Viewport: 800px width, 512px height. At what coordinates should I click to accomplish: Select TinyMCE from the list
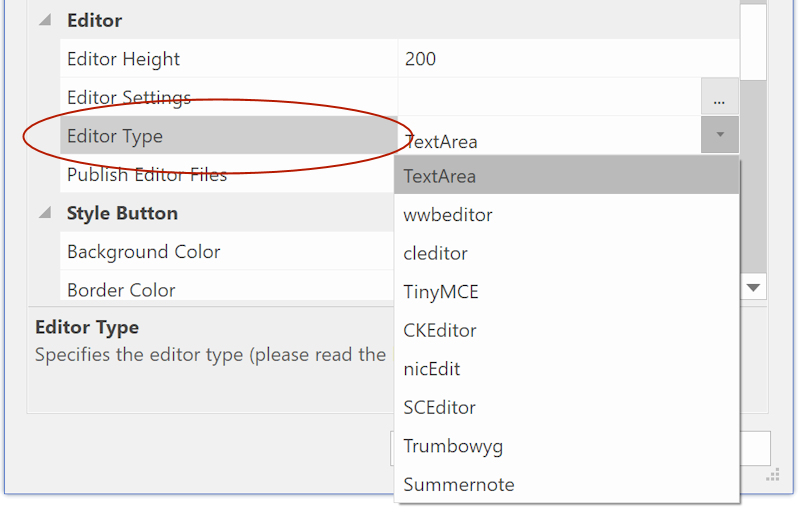pos(565,292)
